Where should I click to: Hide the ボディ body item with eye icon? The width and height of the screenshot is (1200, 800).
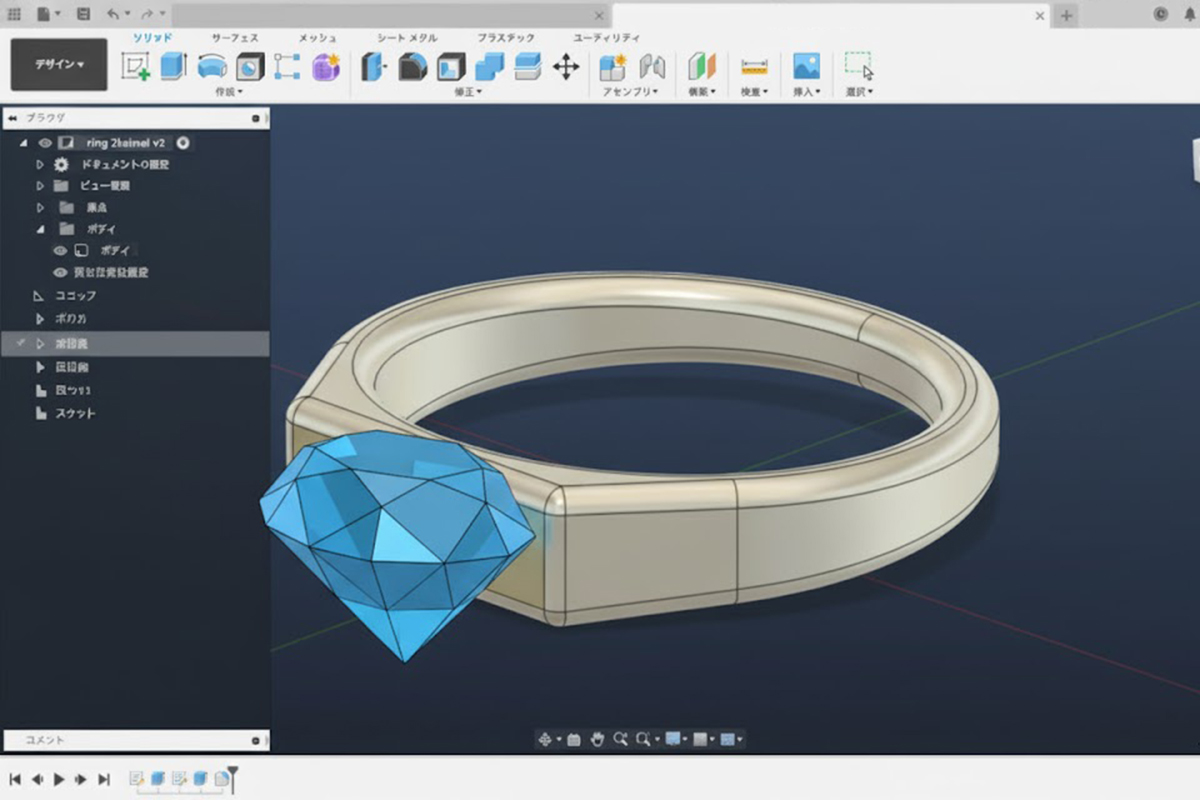60,250
